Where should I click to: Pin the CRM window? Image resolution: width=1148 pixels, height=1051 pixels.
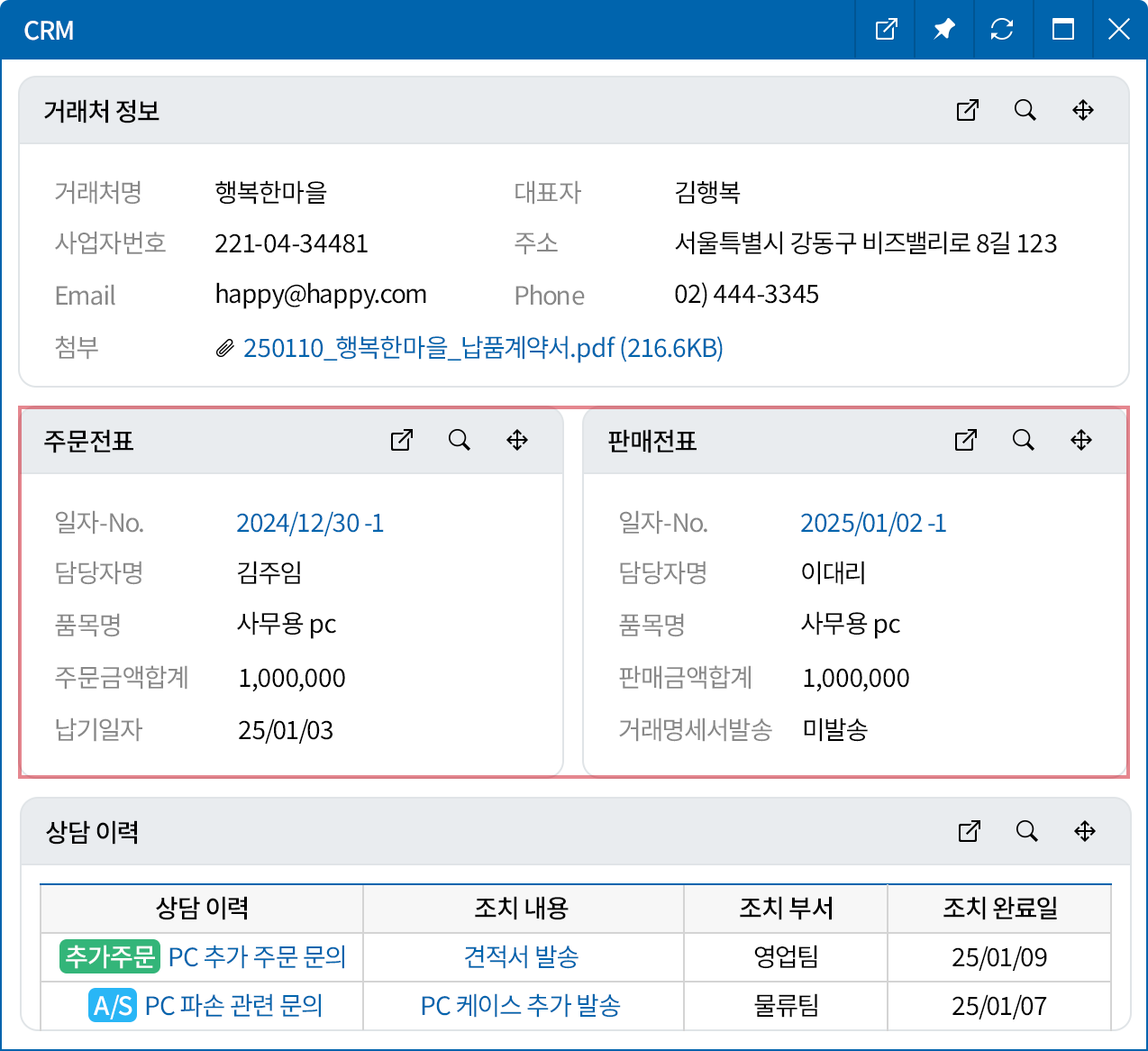click(943, 29)
